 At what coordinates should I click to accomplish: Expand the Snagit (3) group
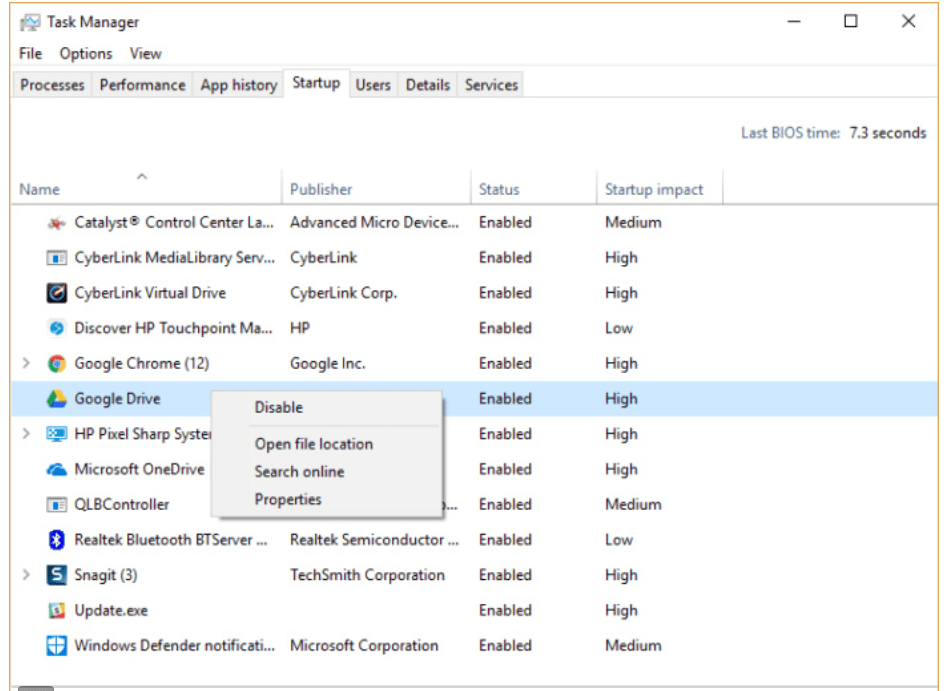pyautogui.click(x=26, y=574)
